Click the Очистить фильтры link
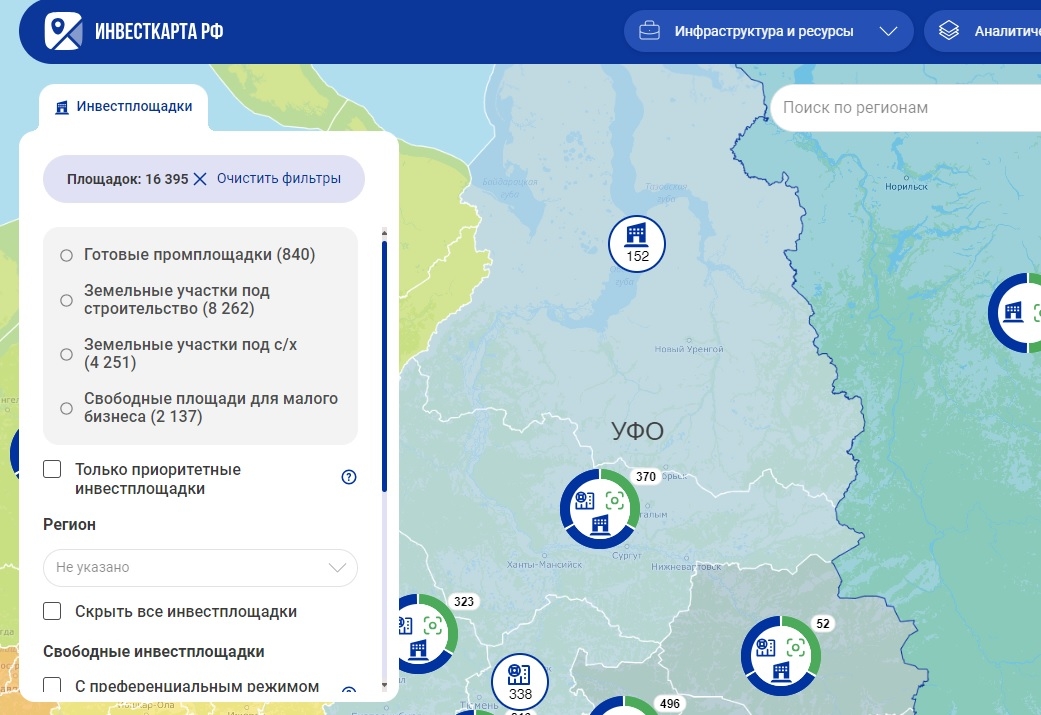This screenshot has height=715, width=1041. 278,179
